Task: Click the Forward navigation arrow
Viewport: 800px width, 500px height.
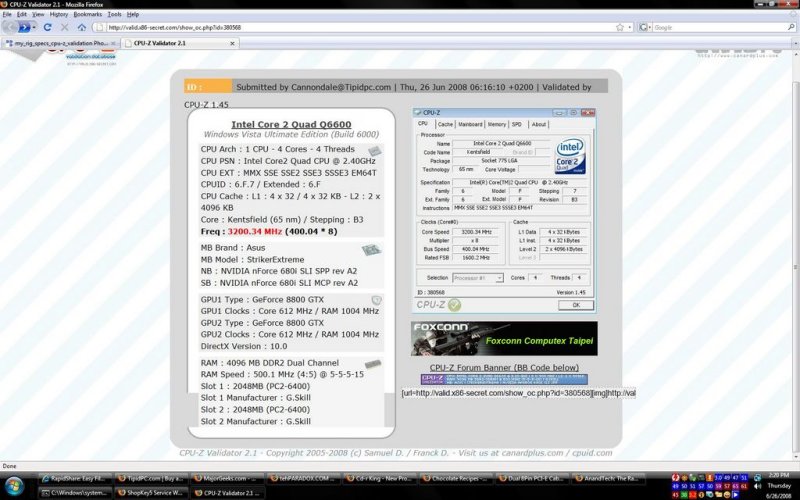Action: (24, 27)
